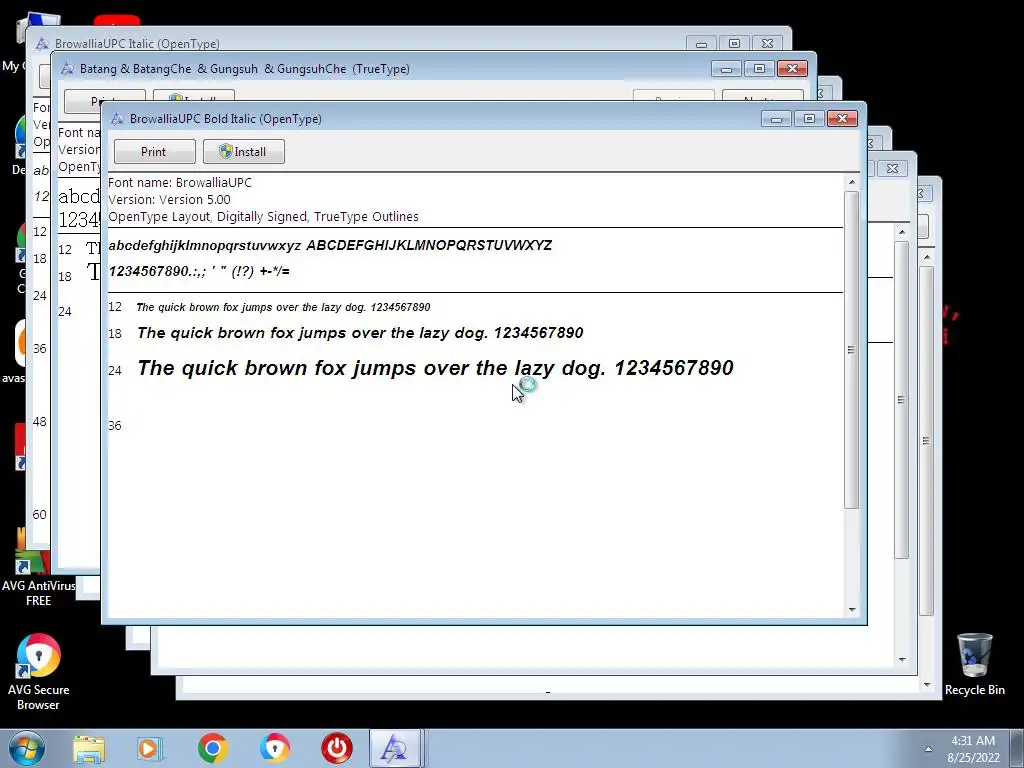Open the Recycle Bin desktop icon
Viewport: 1024px width, 768px height.
[x=974, y=664]
